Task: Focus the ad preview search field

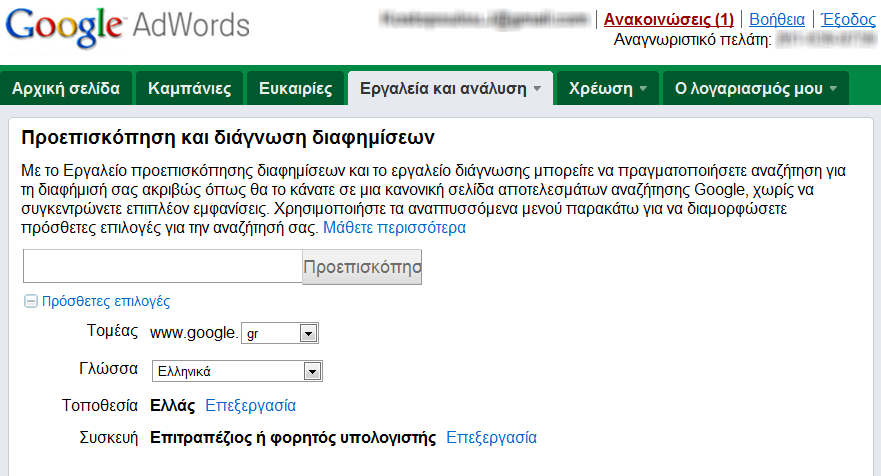Action: tap(162, 266)
